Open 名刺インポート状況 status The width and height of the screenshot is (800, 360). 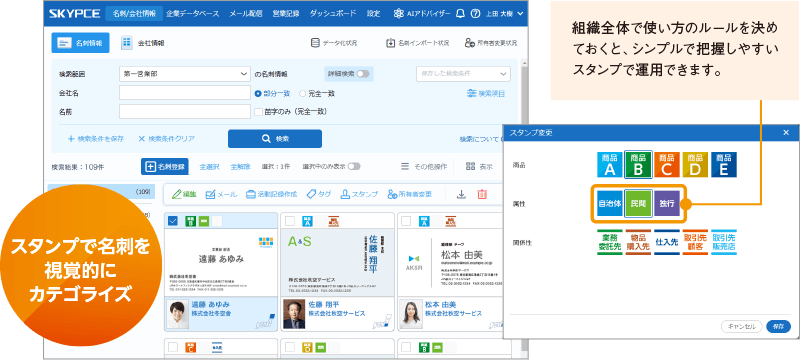point(417,43)
